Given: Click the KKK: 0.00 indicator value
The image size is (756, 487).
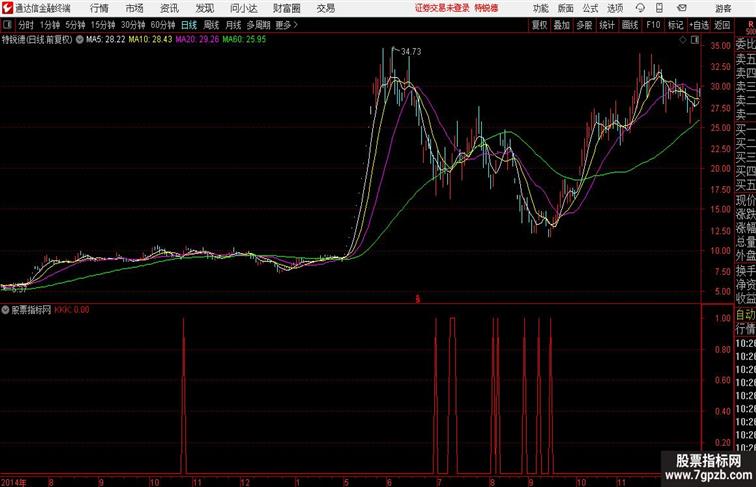Looking at the screenshot, I should tap(72, 310).
